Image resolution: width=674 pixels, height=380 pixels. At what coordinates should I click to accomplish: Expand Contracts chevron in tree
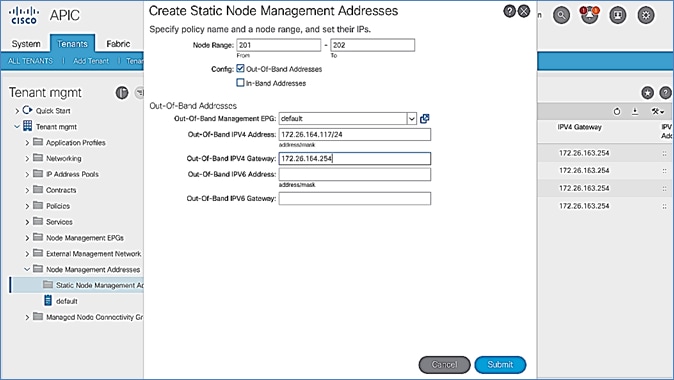(27, 190)
